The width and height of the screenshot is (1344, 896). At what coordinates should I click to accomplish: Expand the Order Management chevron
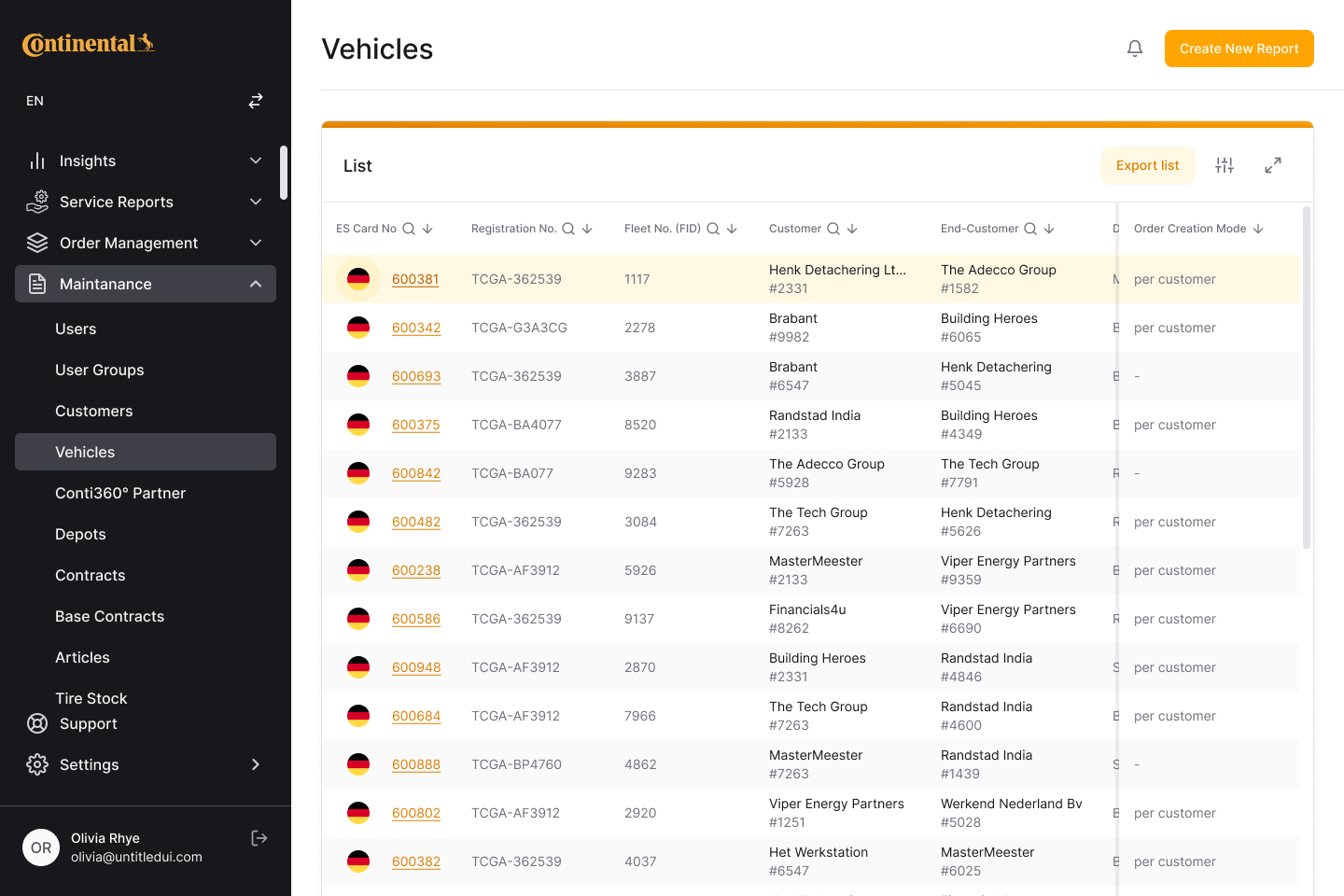256,243
